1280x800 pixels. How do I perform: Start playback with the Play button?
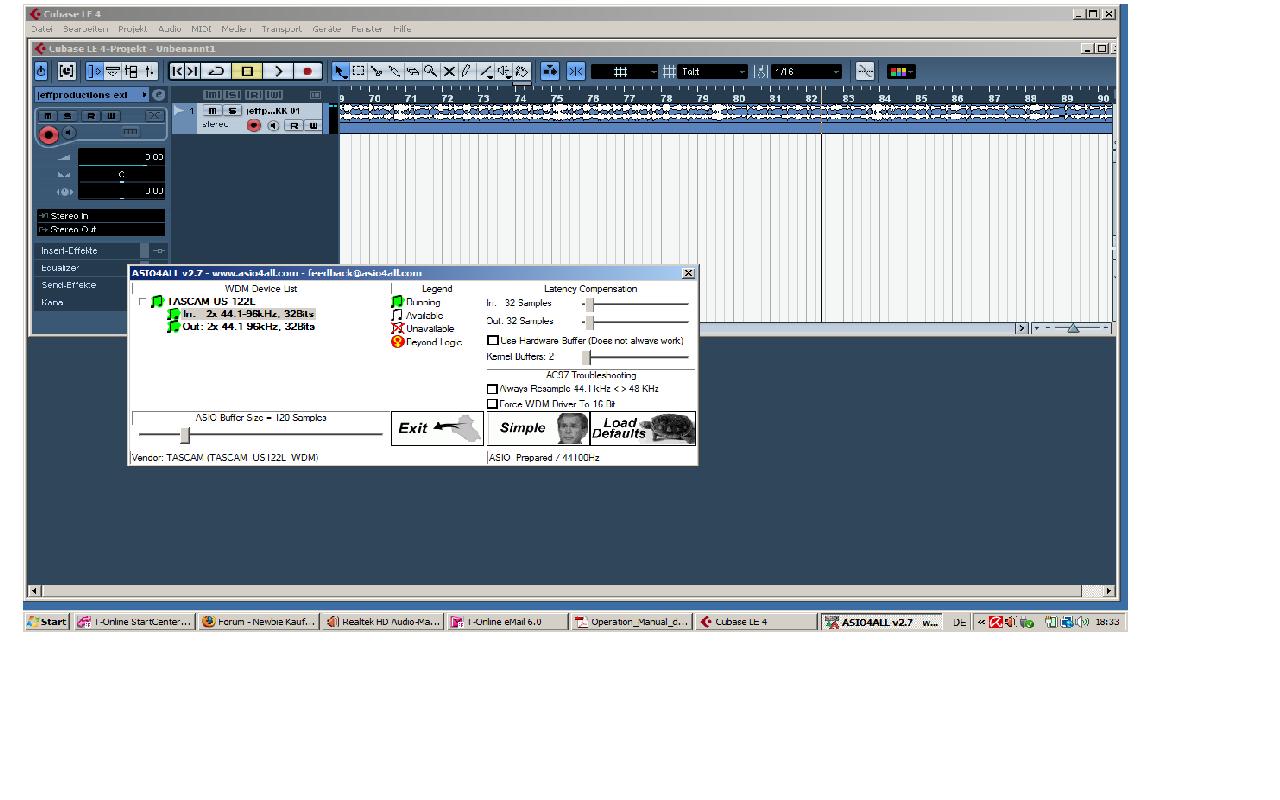pos(278,71)
